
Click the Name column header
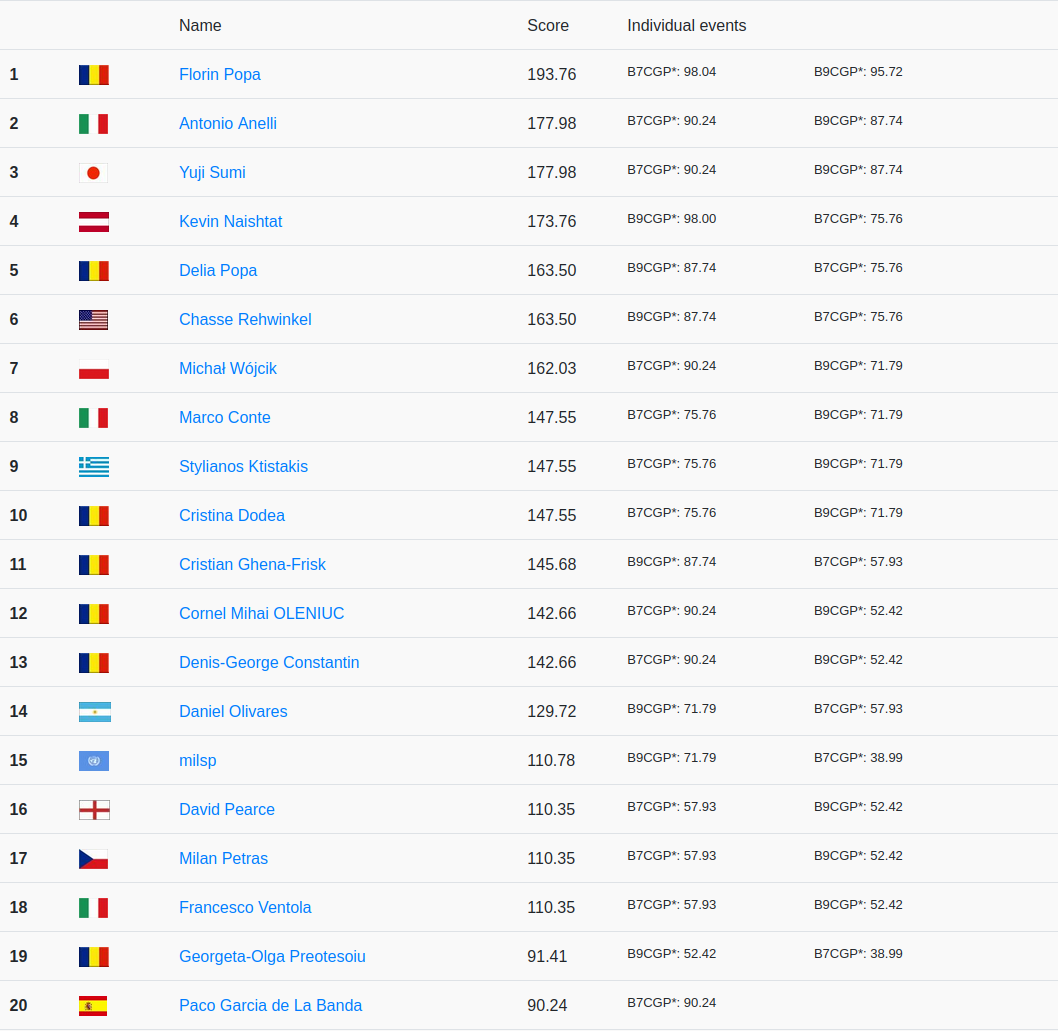(200, 26)
